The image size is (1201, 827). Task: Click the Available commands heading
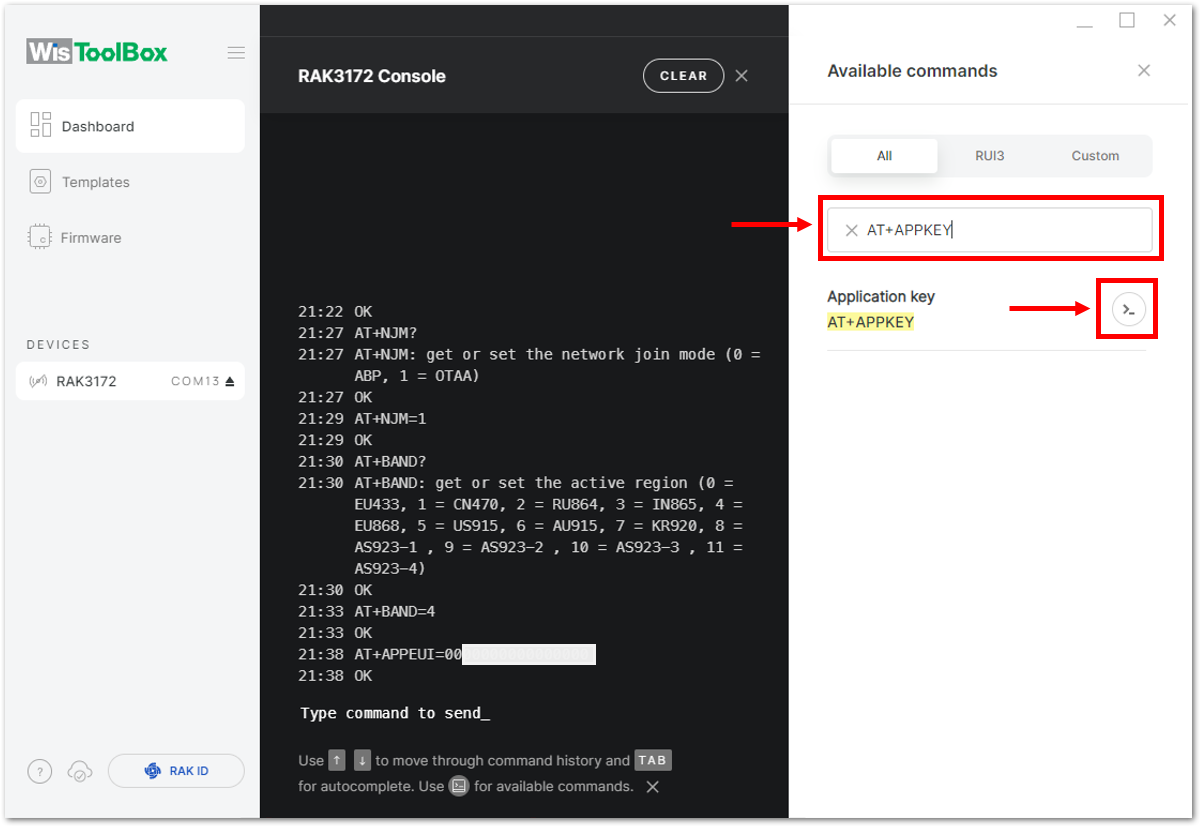click(x=913, y=71)
